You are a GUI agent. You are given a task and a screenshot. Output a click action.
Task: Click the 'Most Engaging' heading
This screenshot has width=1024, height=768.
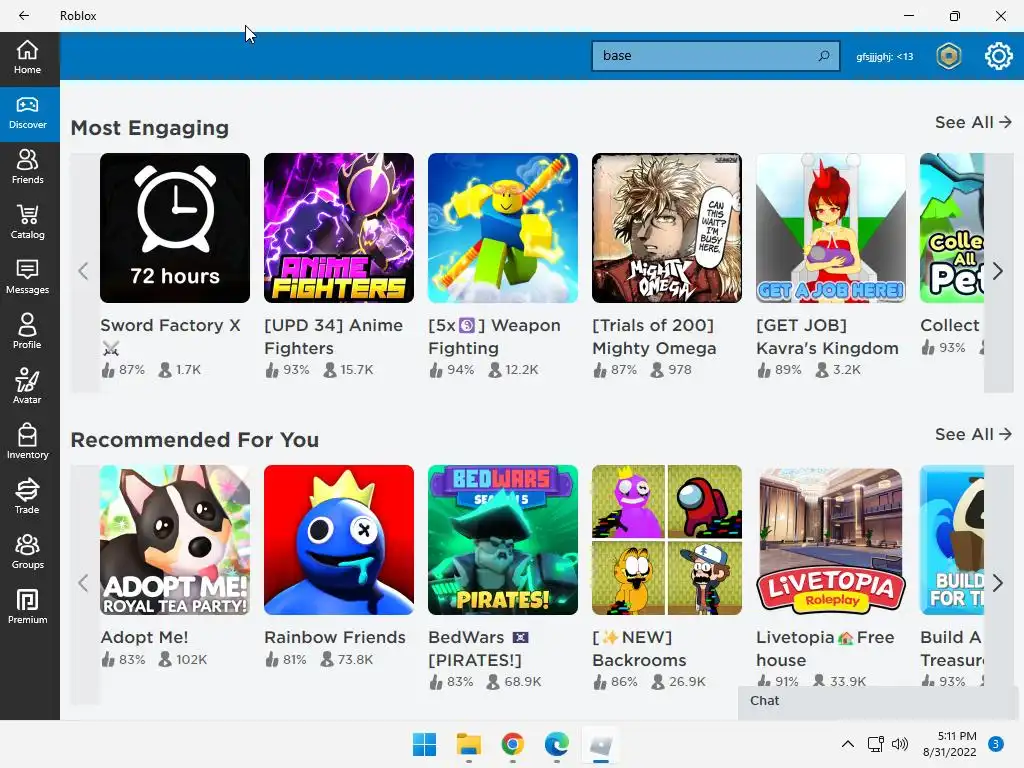coord(150,128)
